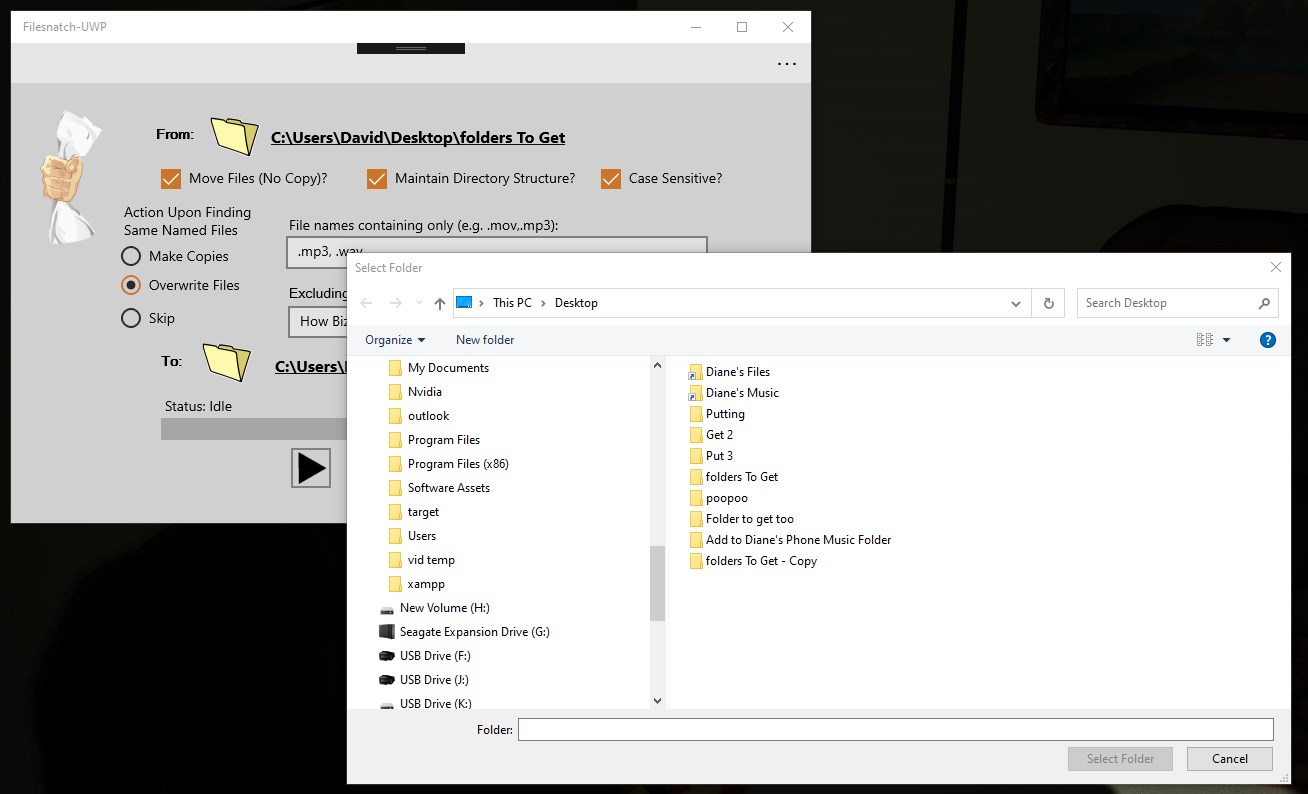Screen dimensions: 1308x794
Task: Click the Desktop breadcrumb segment
Action: 576,303
